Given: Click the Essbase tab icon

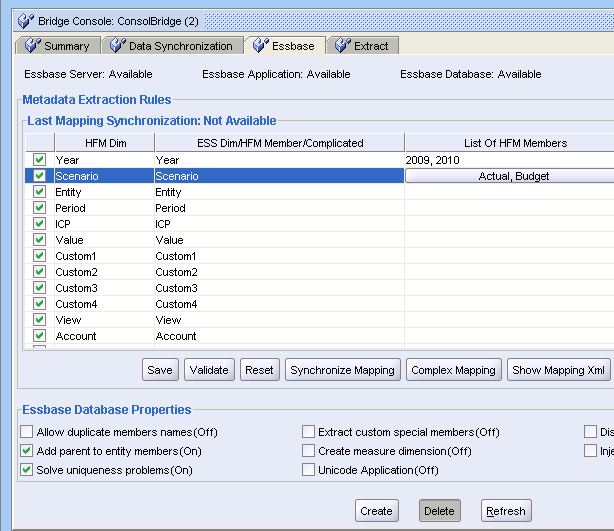Looking at the screenshot, I should click(x=262, y=46).
